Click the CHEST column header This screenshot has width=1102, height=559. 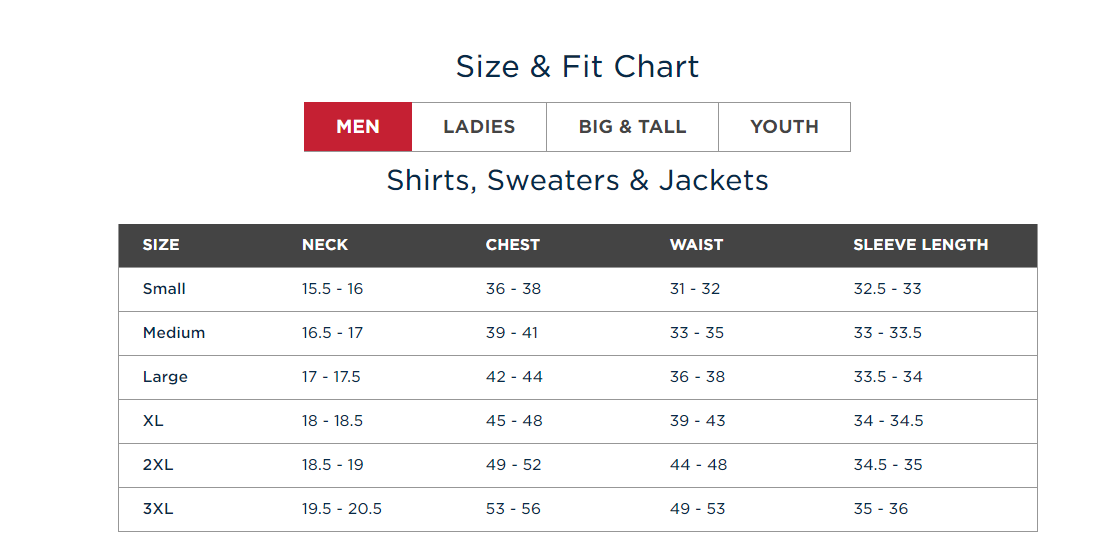point(513,245)
